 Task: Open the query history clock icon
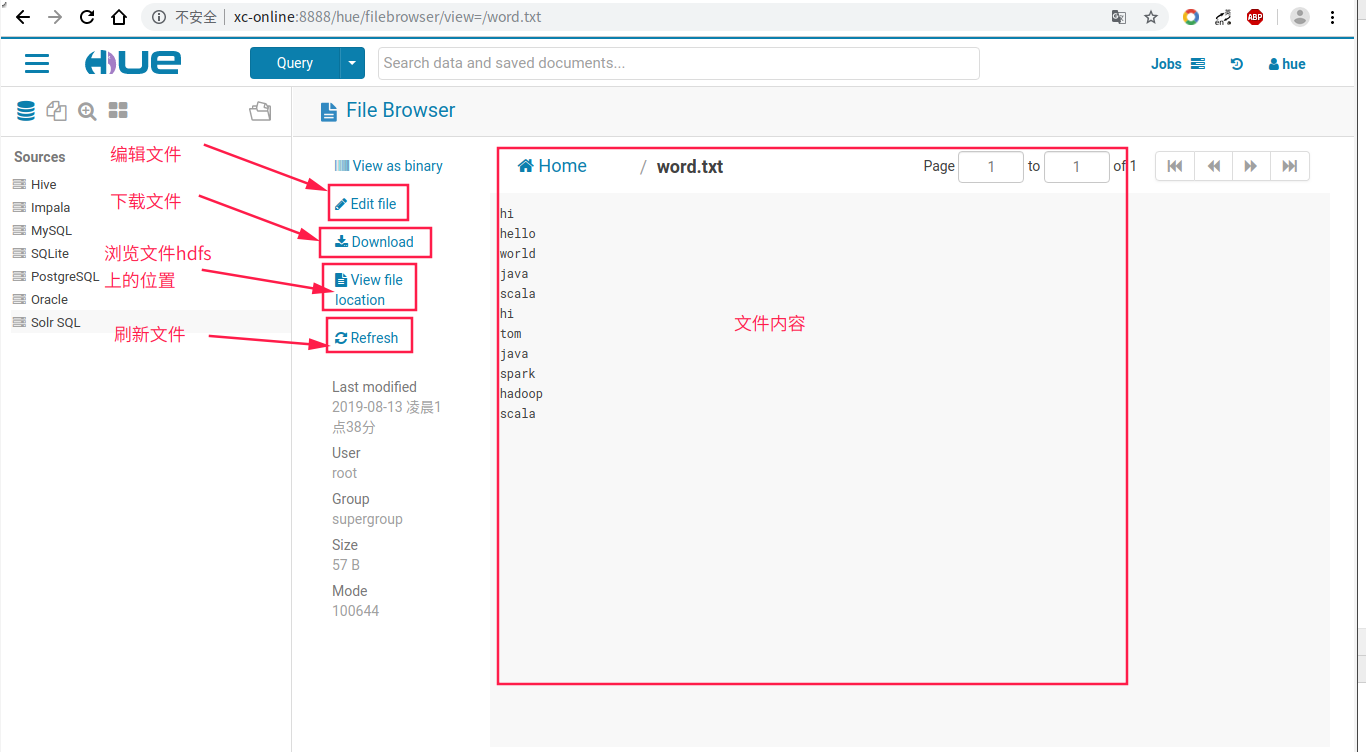point(1237,64)
